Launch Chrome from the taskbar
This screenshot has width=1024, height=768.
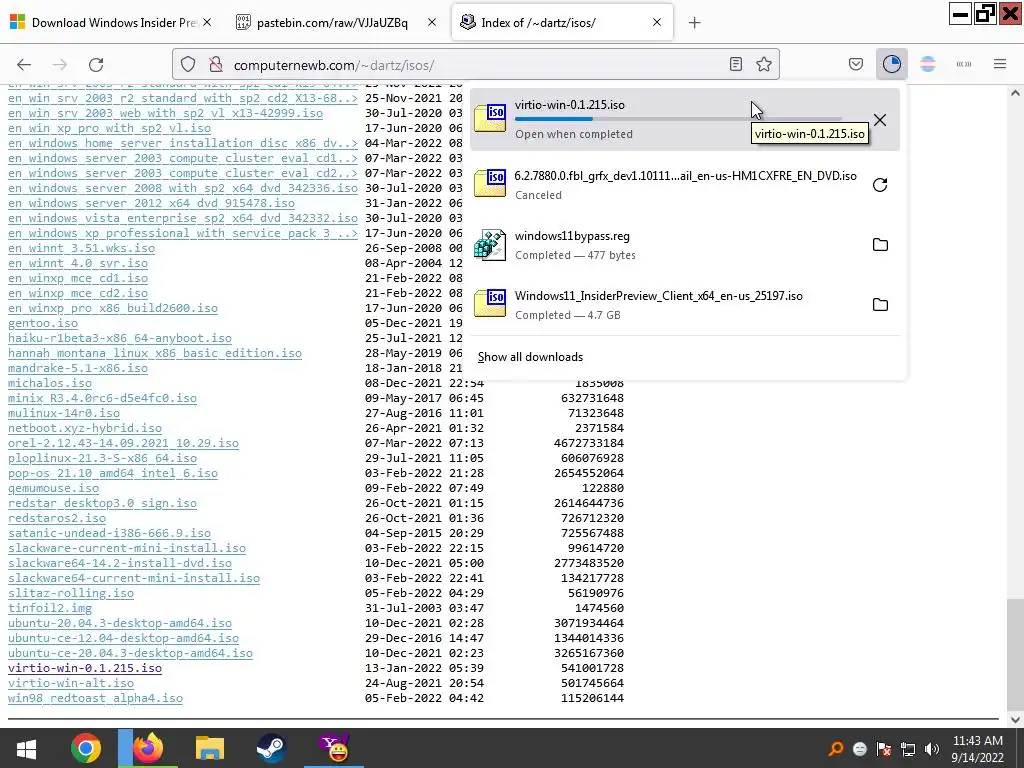[86, 748]
